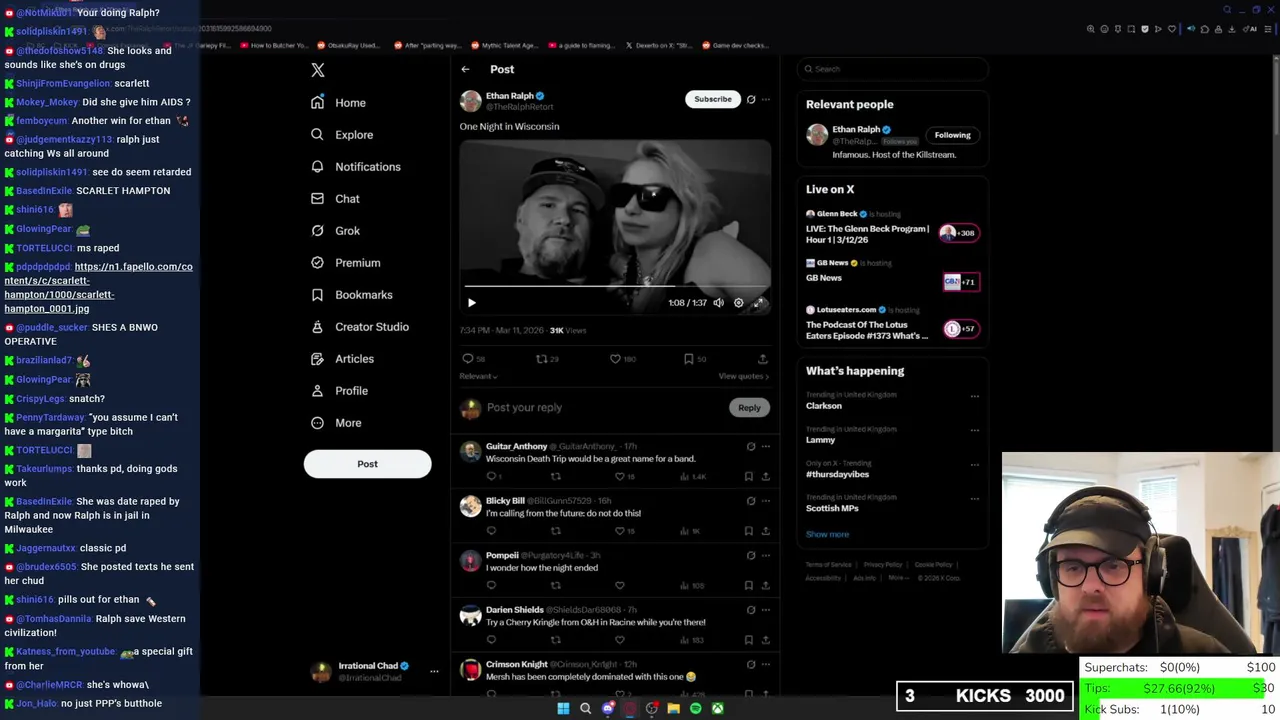Open taskbar search icon

pyautogui.click(x=586, y=709)
